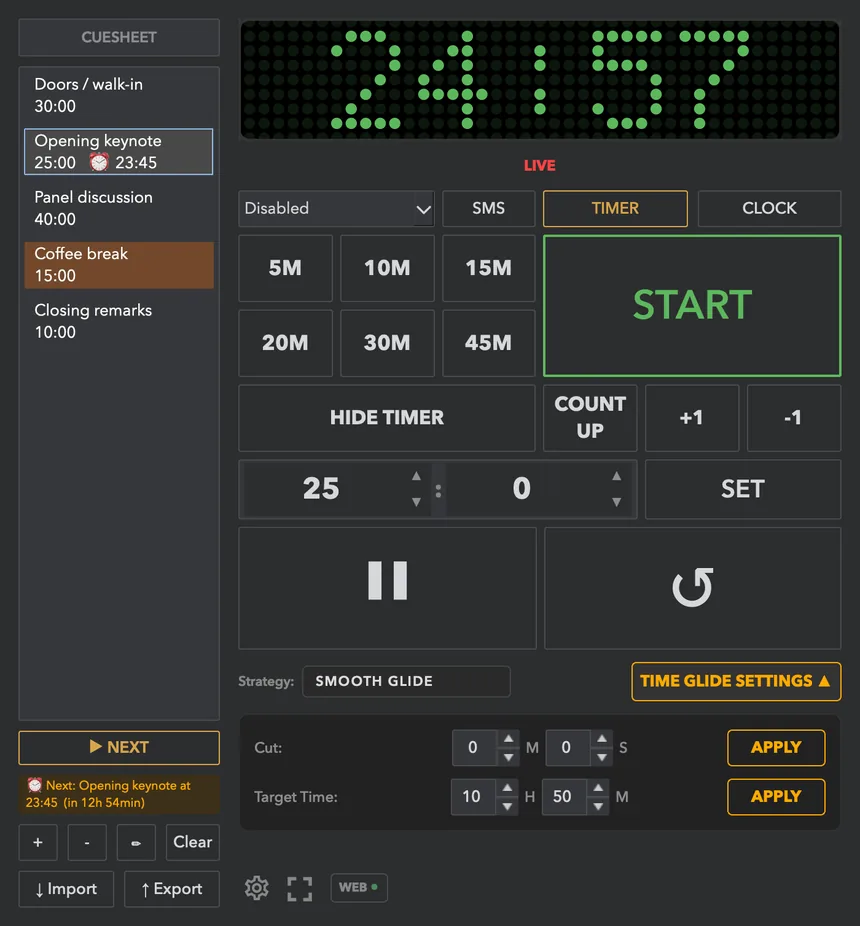The image size is (860, 926).
Task: Increase Target Time minutes stepper
Action: [x=598, y=788]
